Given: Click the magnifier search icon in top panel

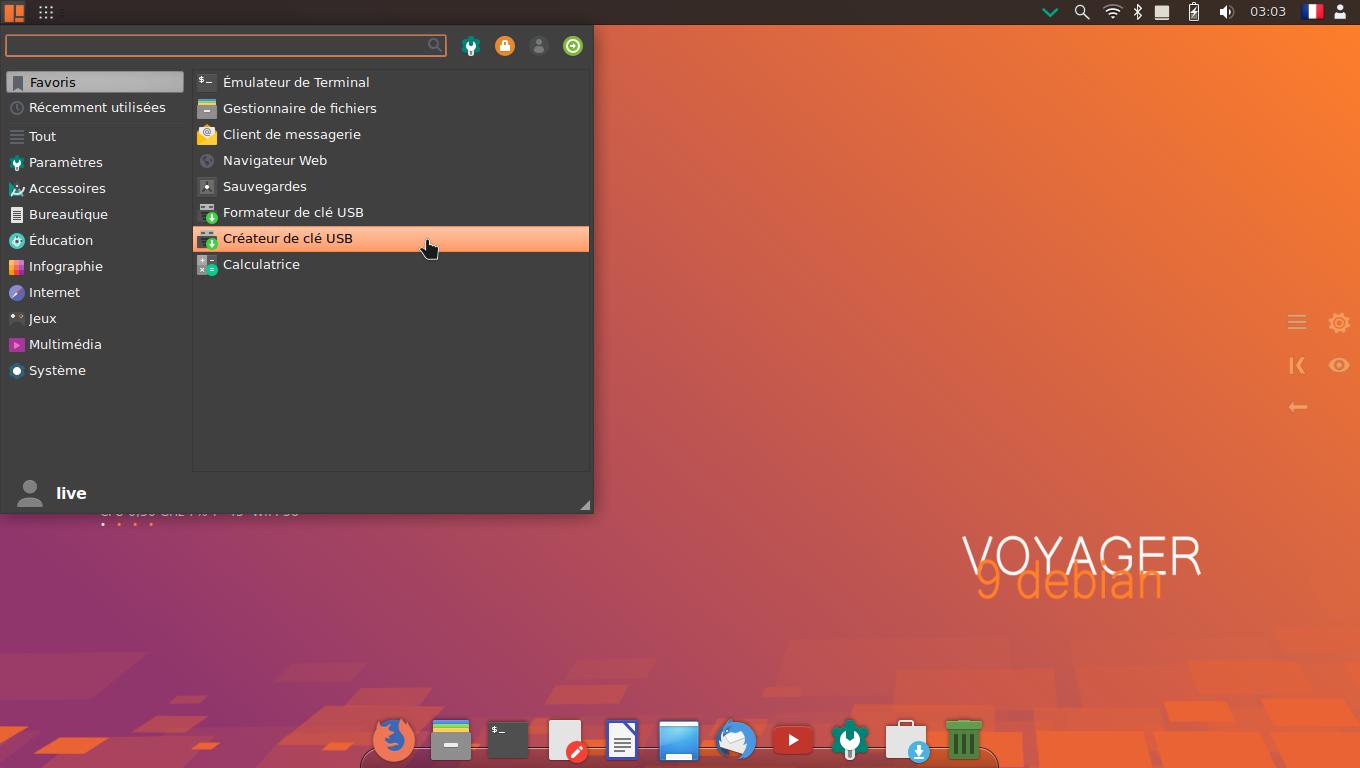Looking at the screenshot, I should point(1081,12).
